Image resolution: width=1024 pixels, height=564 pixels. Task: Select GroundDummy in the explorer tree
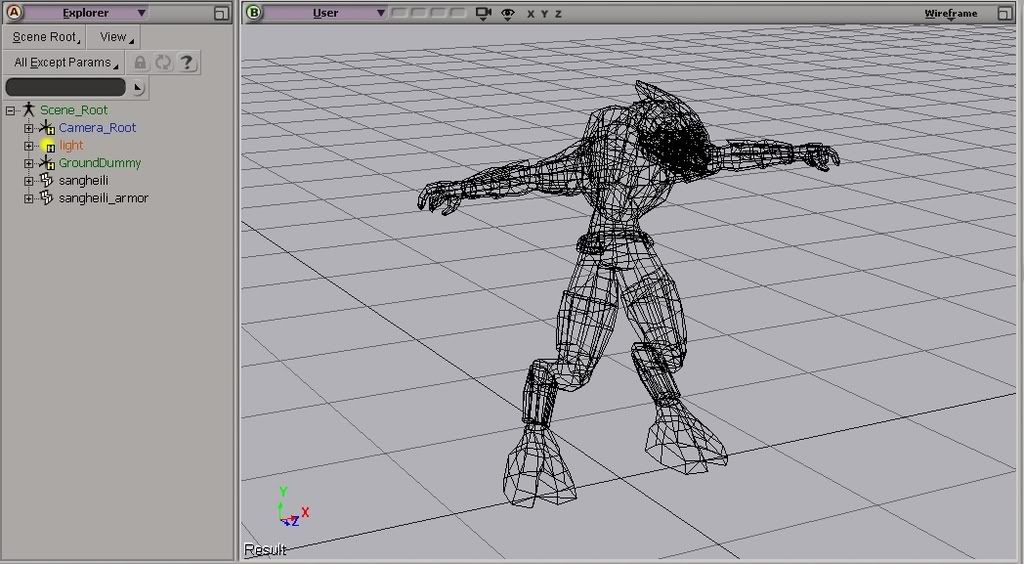(x=100, y=163)
